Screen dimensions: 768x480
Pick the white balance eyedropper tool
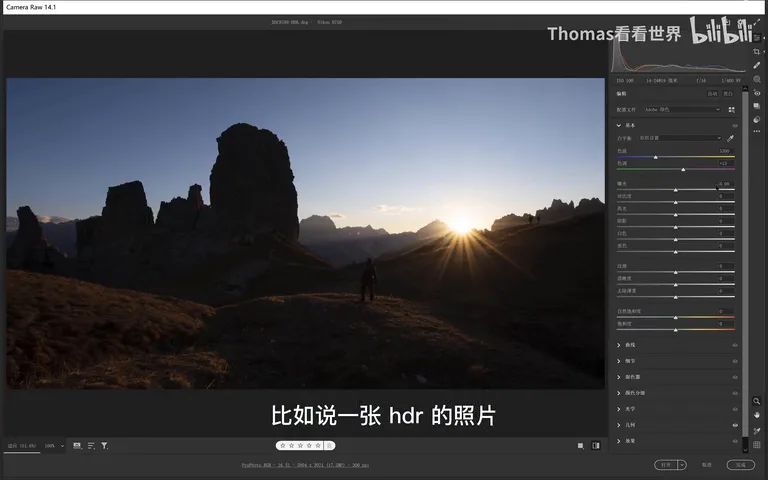click(730, 139)
